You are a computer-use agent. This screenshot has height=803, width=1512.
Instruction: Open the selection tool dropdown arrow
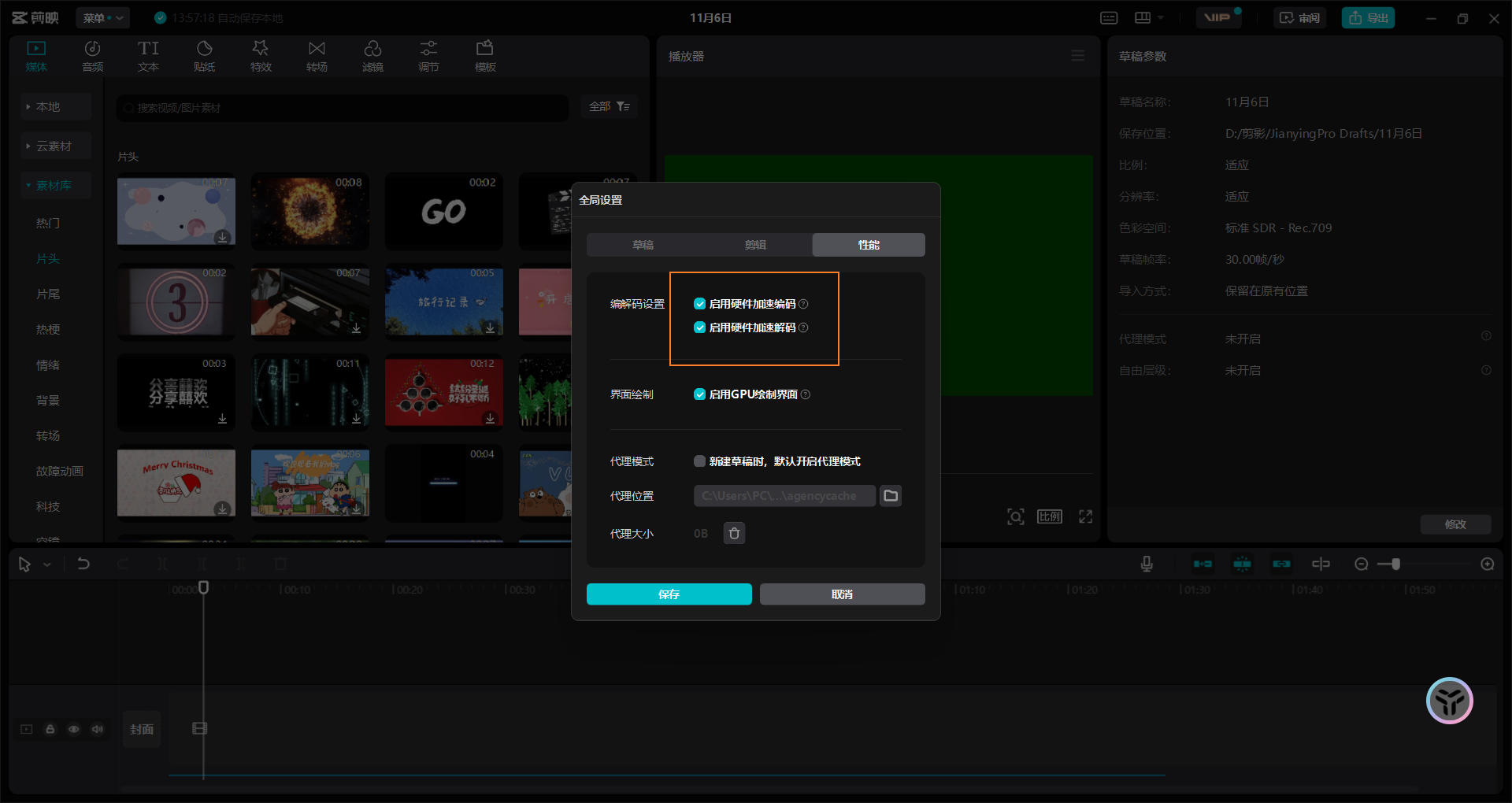click(x=47, y=564)
